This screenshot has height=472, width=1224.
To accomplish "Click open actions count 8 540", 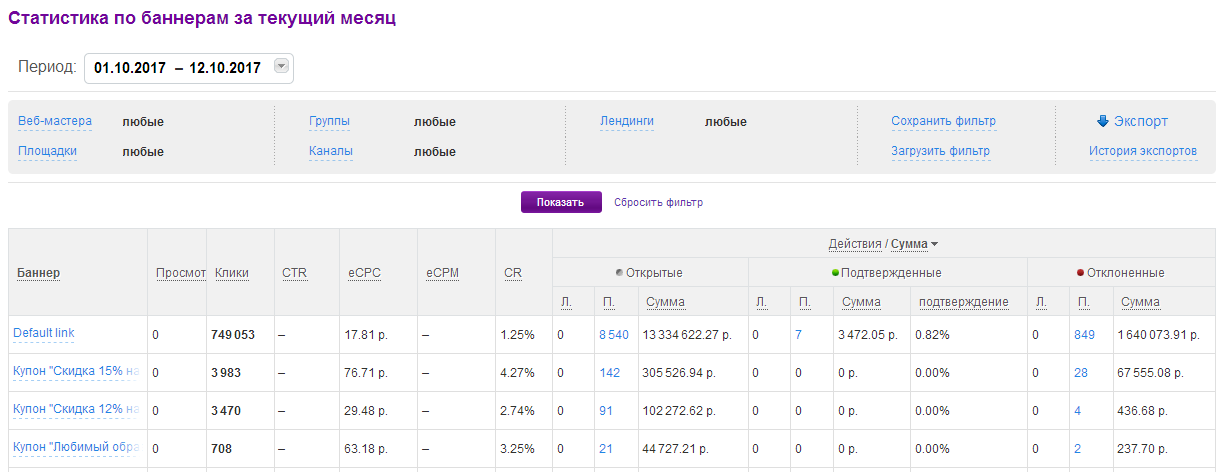I will coord(614,335).
